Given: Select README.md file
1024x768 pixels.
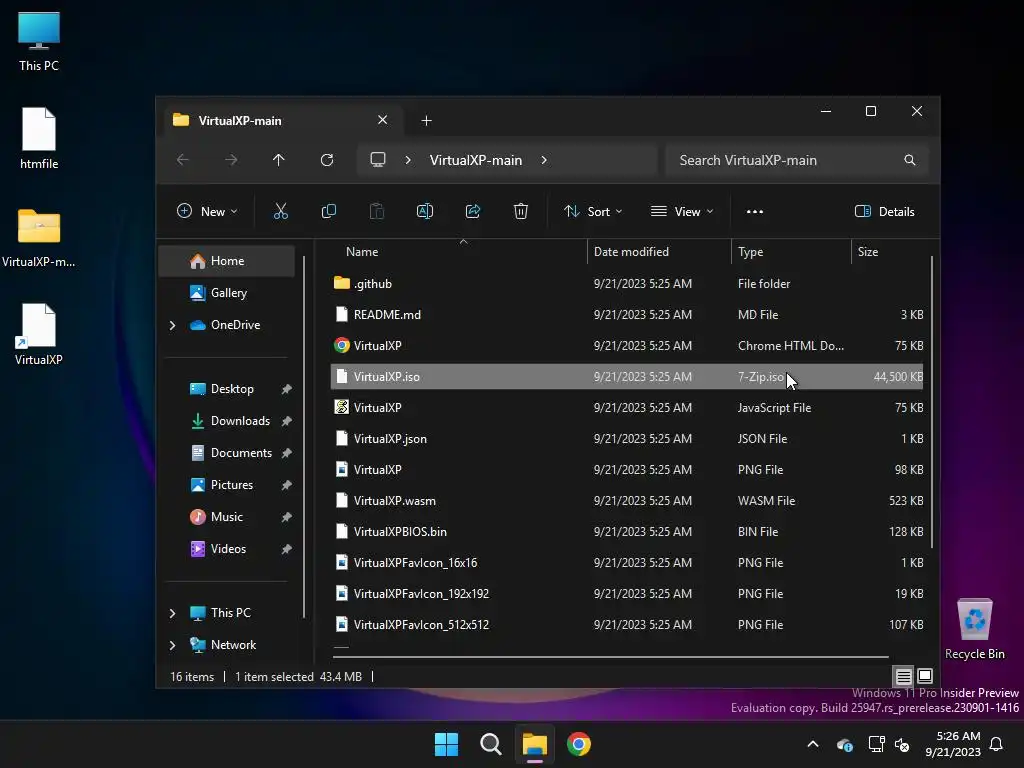Looking at the screenshot, I should (627, 315).
